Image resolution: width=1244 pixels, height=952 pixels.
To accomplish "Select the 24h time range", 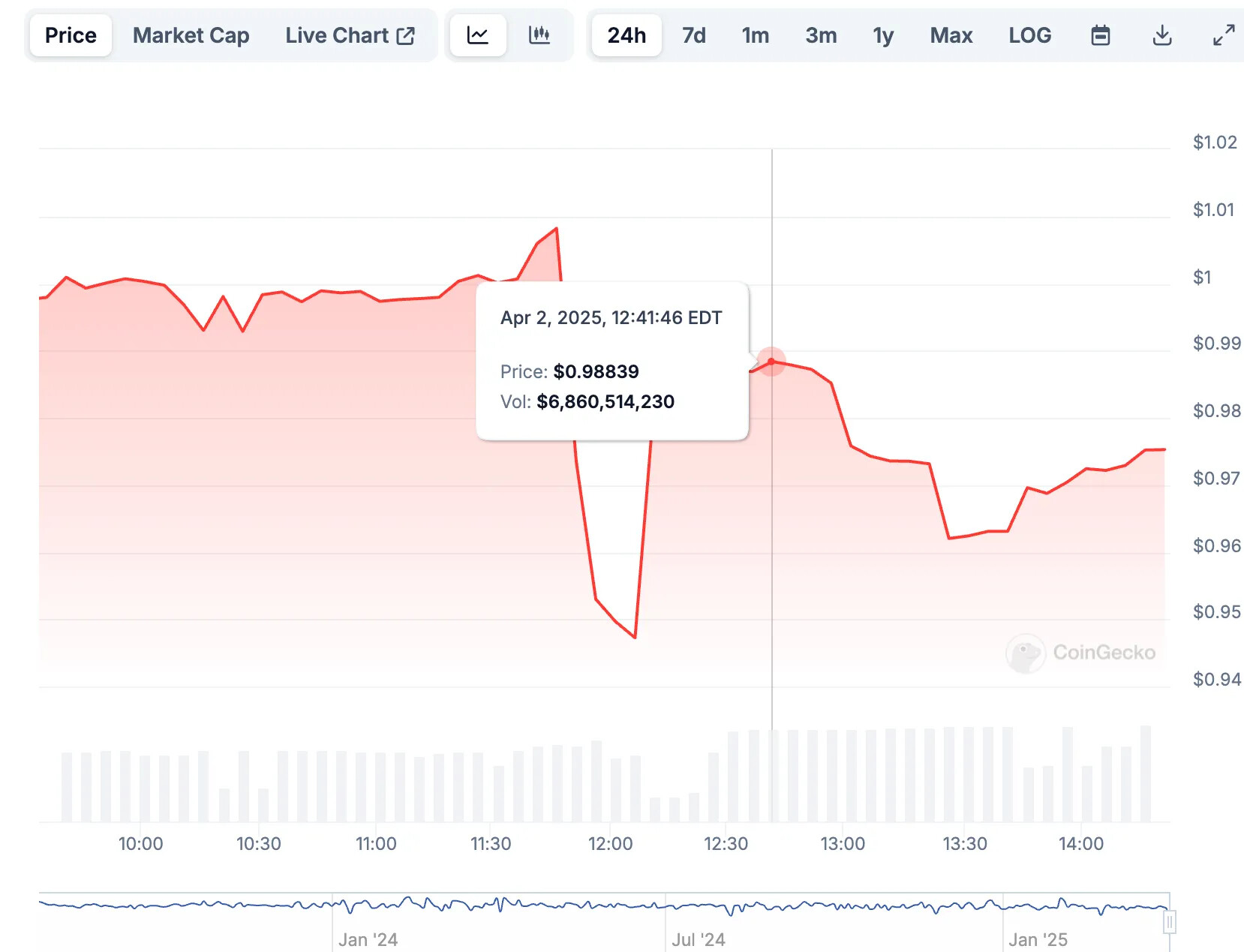I will coord(627,35).
